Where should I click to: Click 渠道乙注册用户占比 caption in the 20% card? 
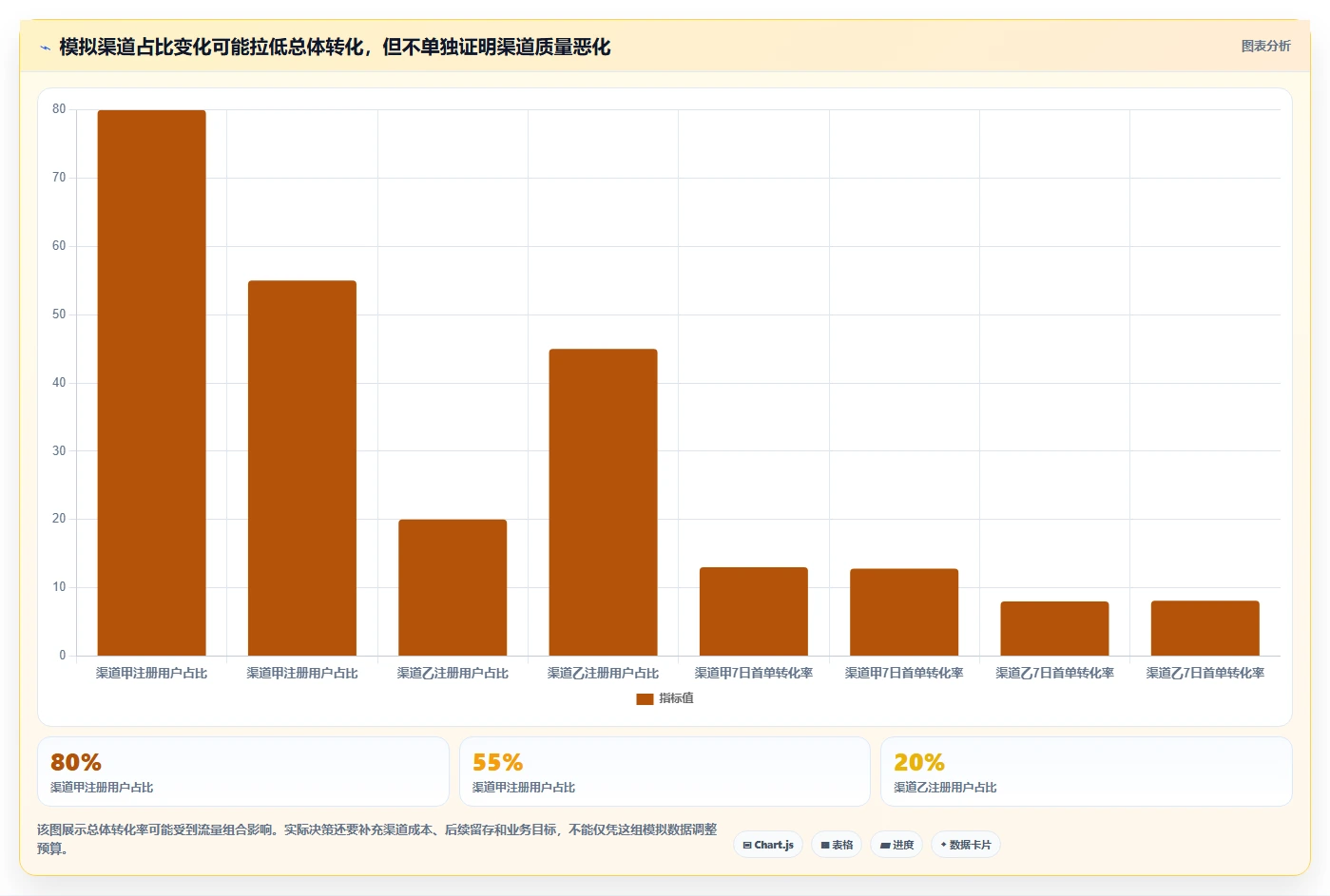pyautogui.click(x=945, y=788)
